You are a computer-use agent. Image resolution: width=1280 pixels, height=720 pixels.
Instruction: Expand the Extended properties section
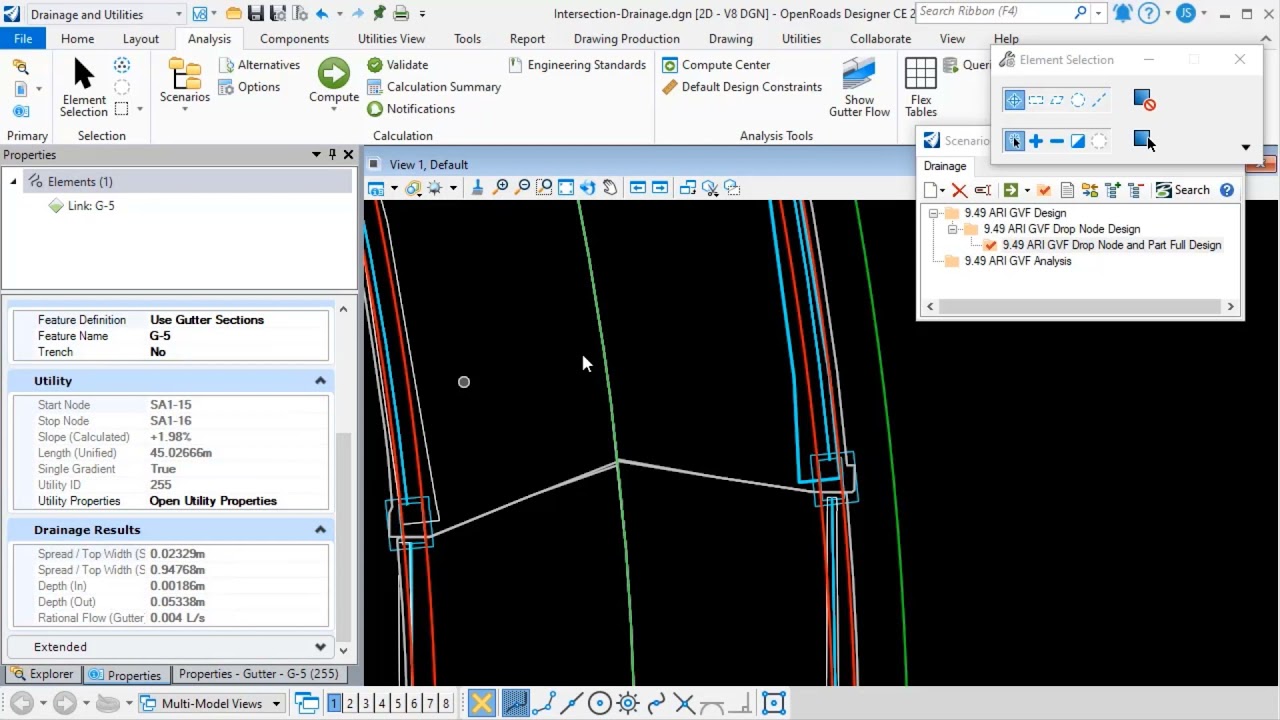pos(320,647)
